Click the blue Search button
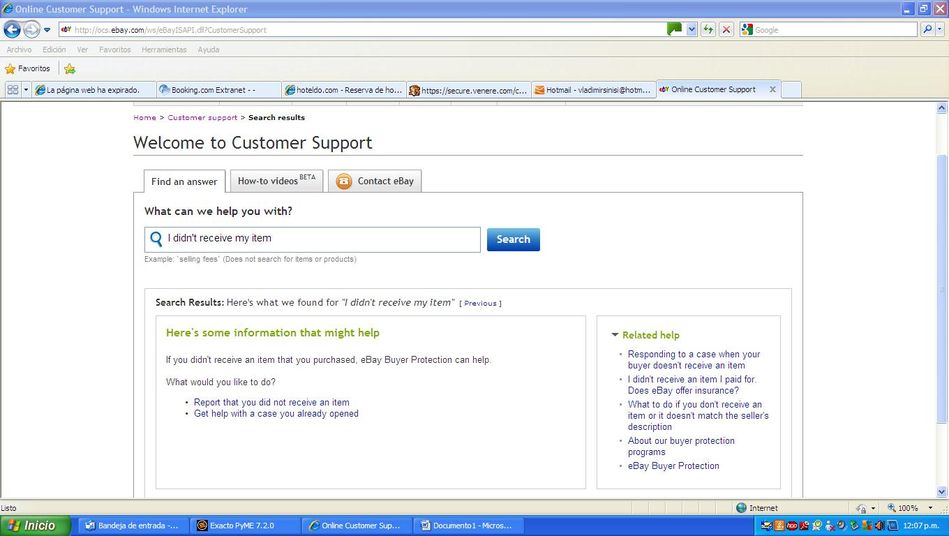The height and width of the screenshot is (536, 949). tap(513, 239)
